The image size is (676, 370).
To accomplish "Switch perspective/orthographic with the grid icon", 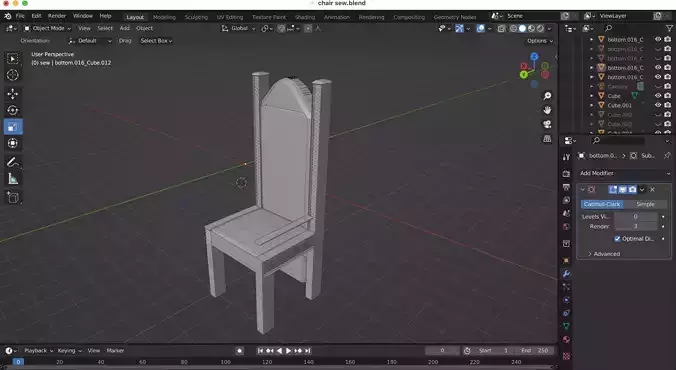I will (547, 138).
